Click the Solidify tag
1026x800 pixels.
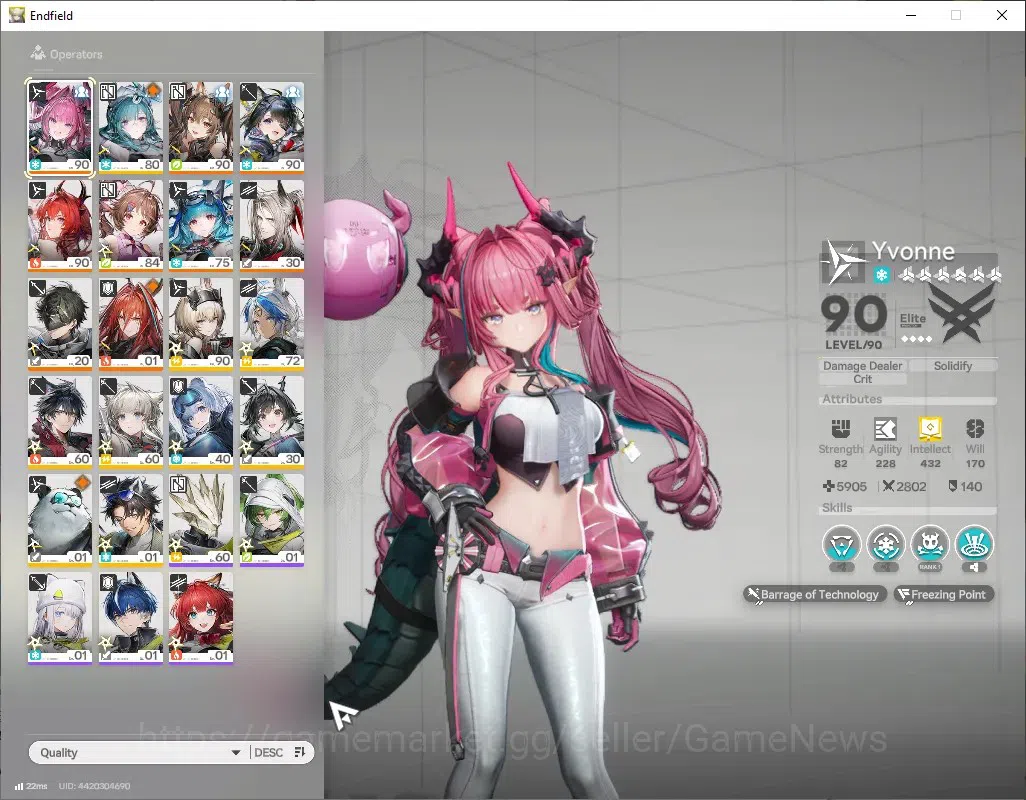[953, 366]
